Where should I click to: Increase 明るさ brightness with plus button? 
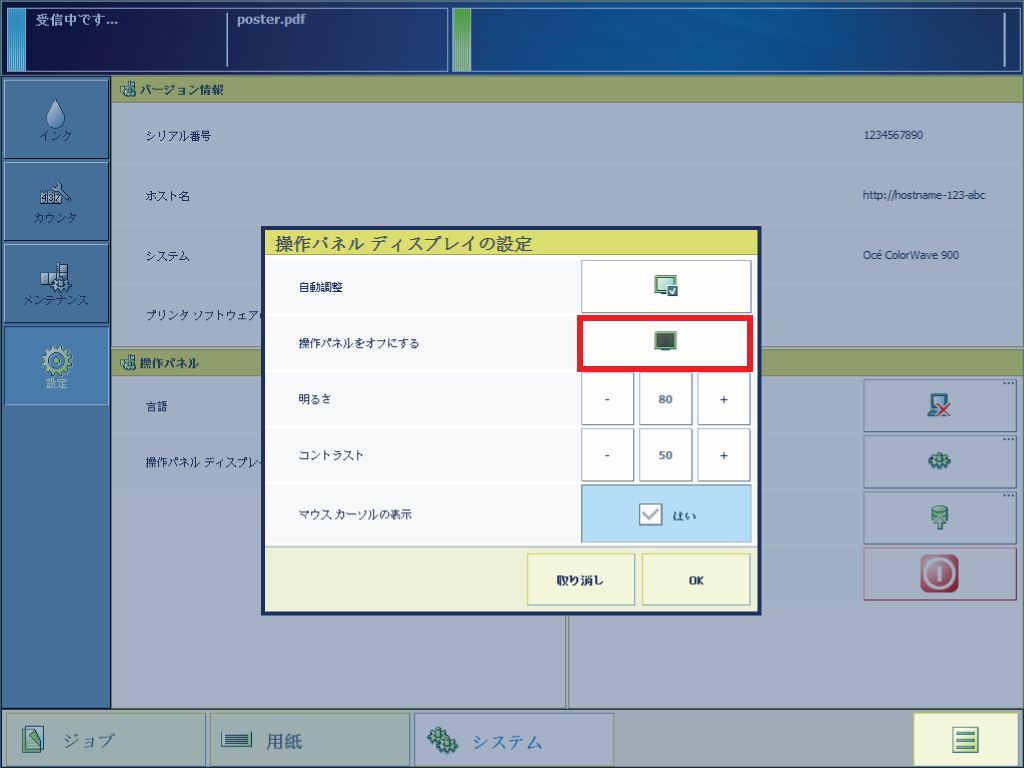(724, 399)
